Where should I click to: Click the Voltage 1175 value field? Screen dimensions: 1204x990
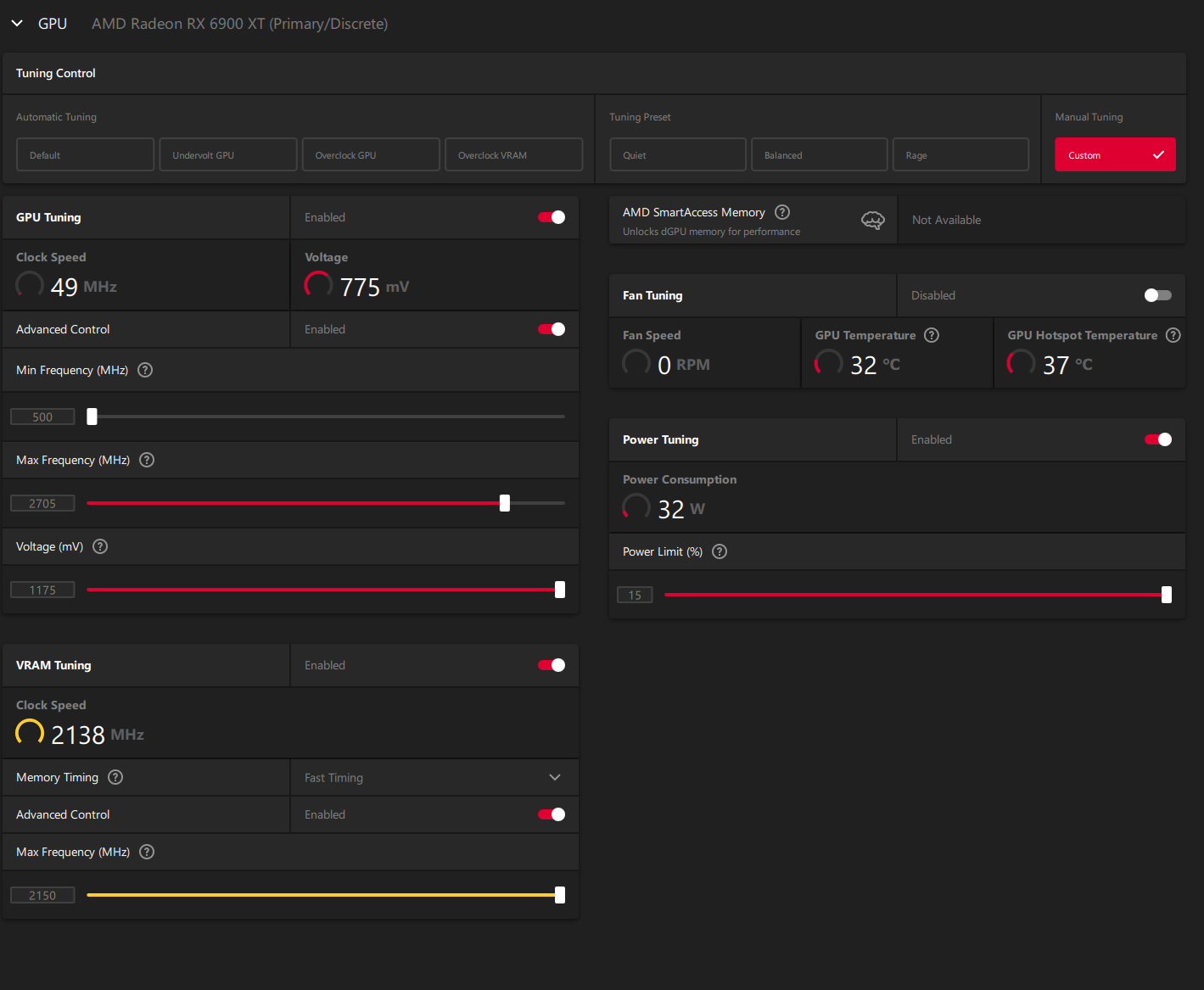pyautogui.click(x=42, y=590)
